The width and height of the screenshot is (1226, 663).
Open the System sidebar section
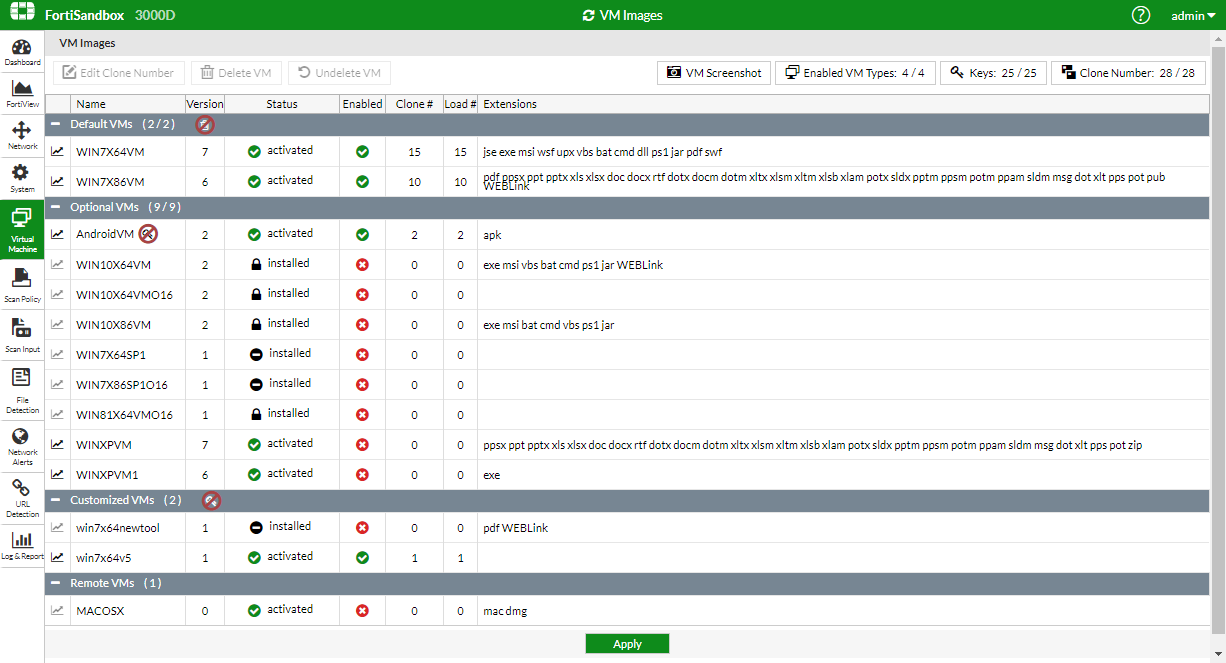(x=22, y=178)
